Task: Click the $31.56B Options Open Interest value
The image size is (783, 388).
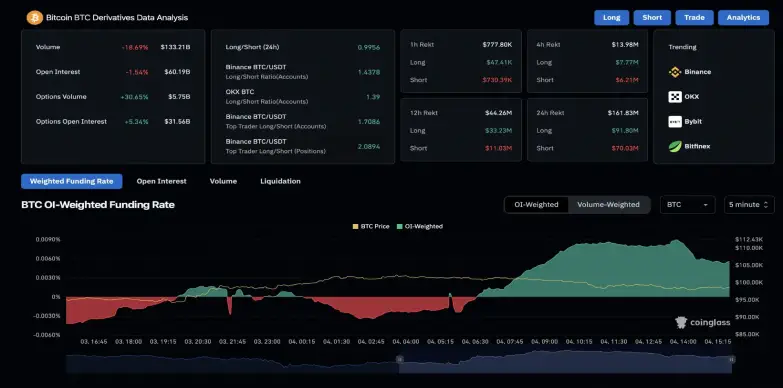Action: 177,122
